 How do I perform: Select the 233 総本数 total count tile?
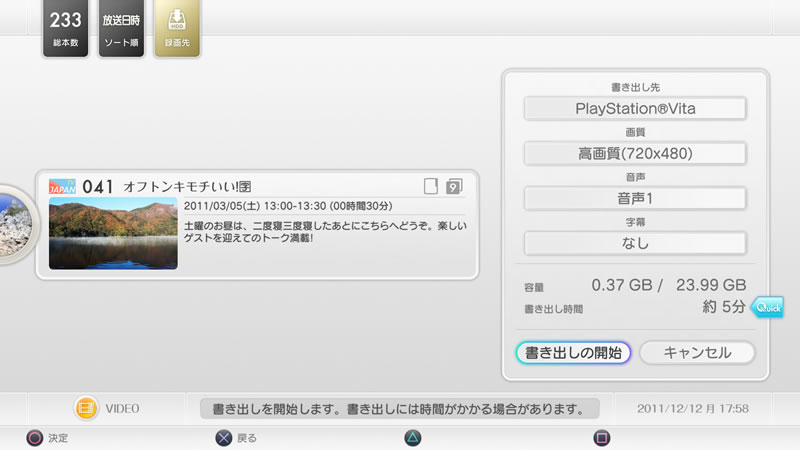(66, 29)
